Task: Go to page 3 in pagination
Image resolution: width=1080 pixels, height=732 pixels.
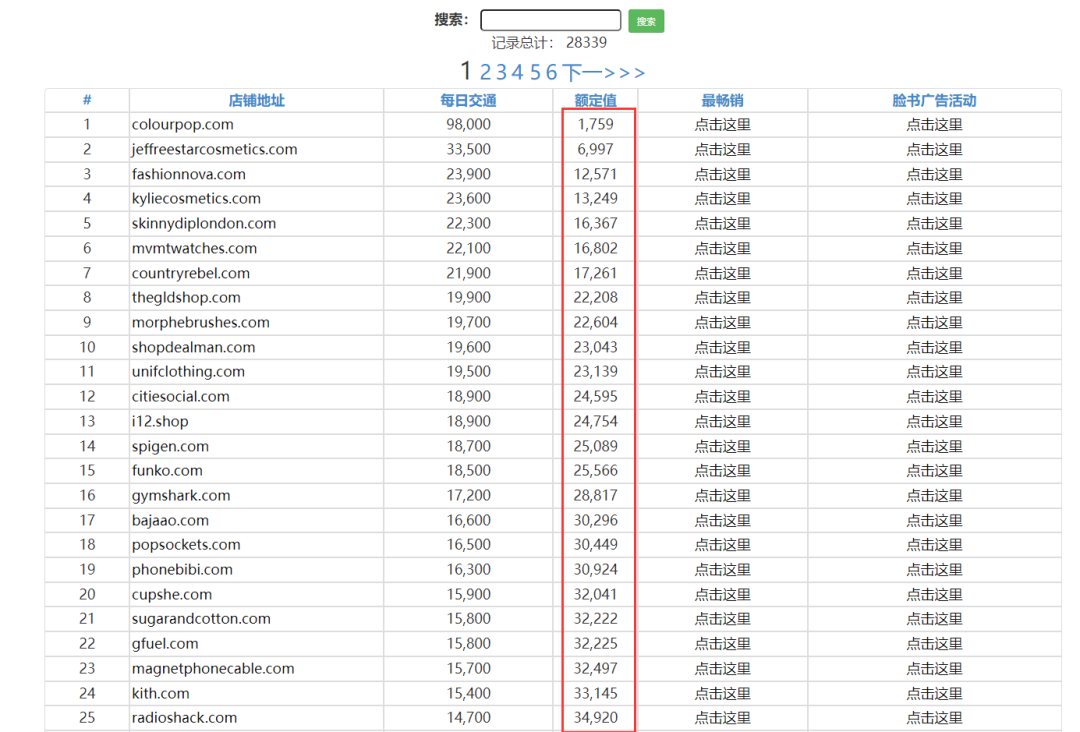Action: [x=501, y=72]
